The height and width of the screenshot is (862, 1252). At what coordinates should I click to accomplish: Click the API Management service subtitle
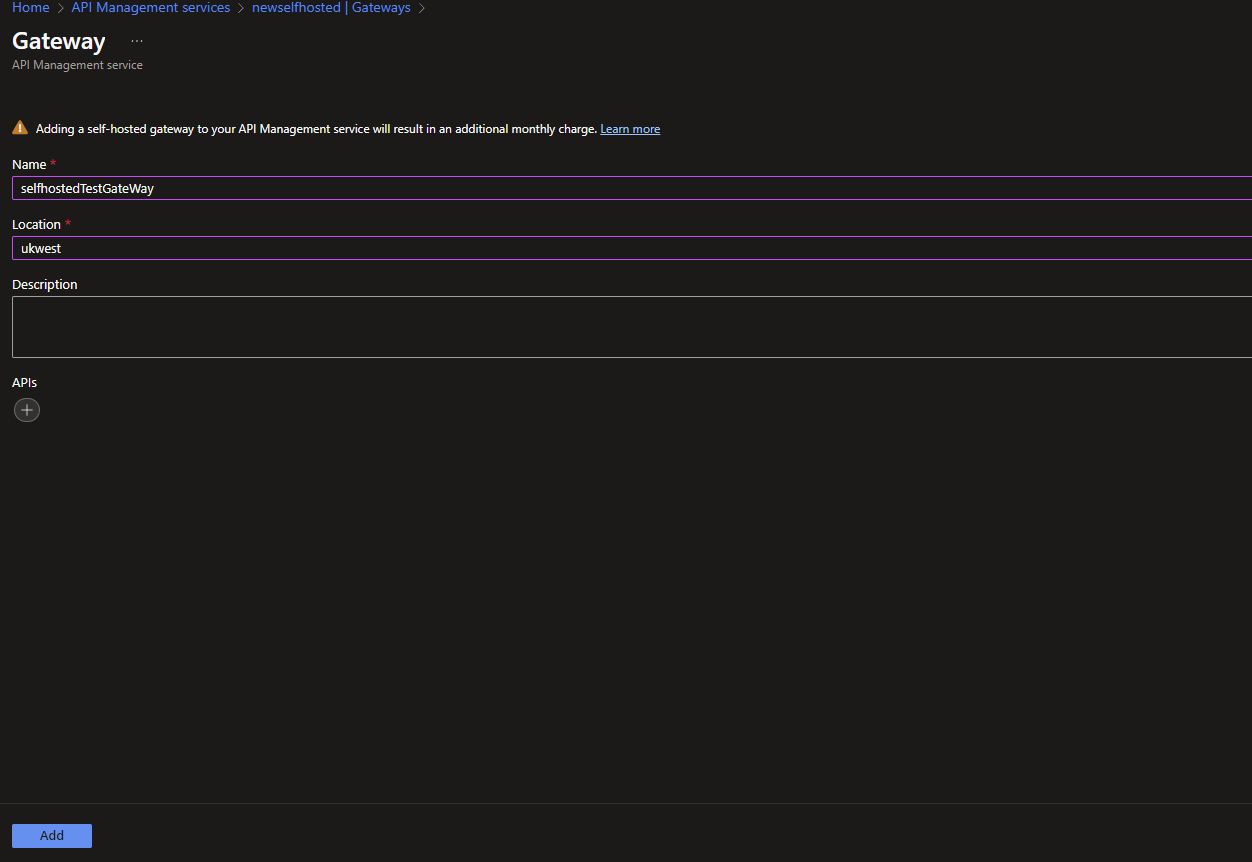77,65
